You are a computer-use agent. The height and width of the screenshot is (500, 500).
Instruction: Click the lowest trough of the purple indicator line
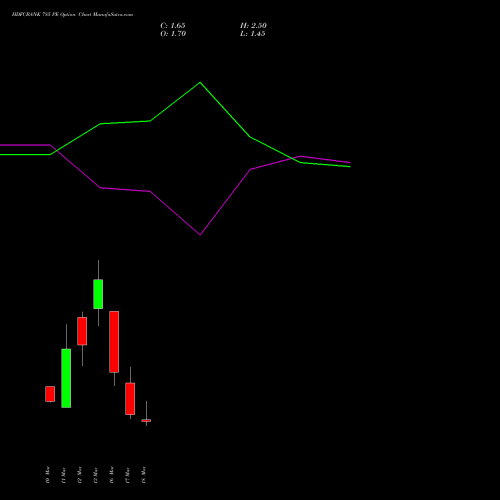[x=200, y=234]
